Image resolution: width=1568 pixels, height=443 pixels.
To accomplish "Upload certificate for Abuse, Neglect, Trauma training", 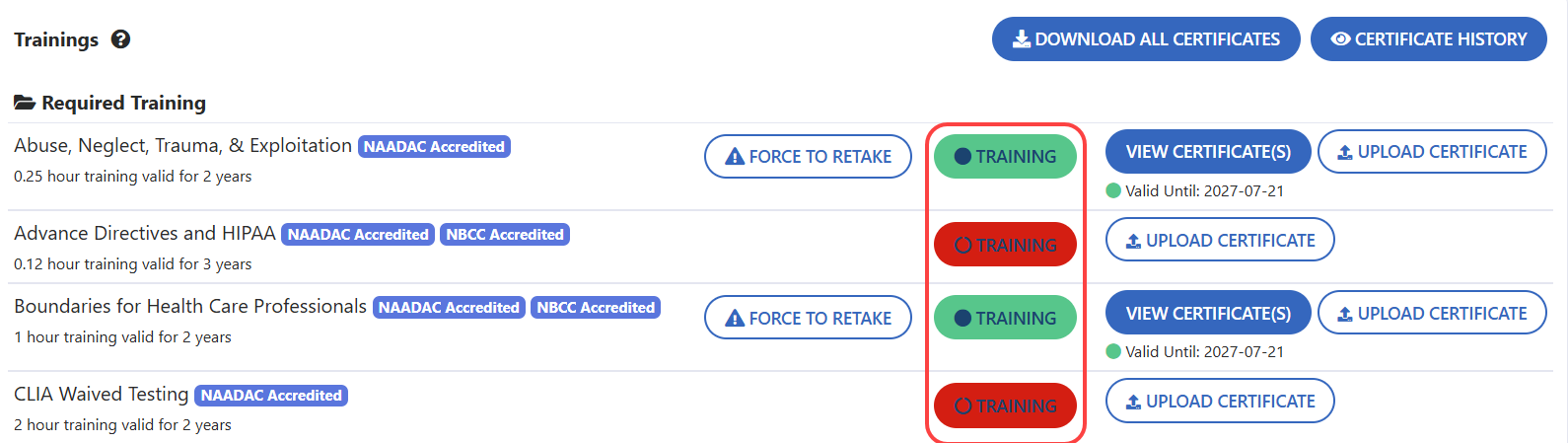I will [1432, 152].
